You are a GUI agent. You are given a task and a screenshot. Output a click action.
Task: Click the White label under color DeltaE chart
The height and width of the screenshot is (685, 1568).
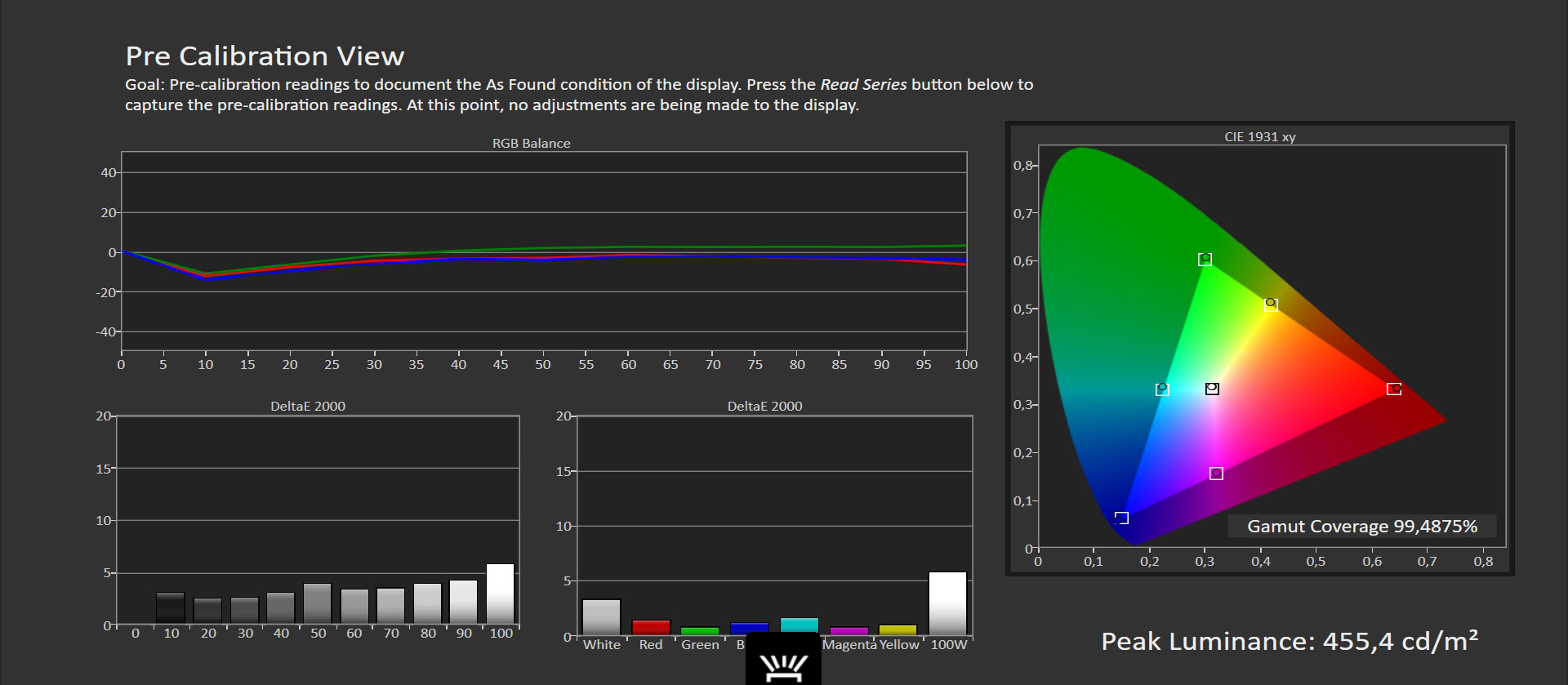click(x=602, y=645)
